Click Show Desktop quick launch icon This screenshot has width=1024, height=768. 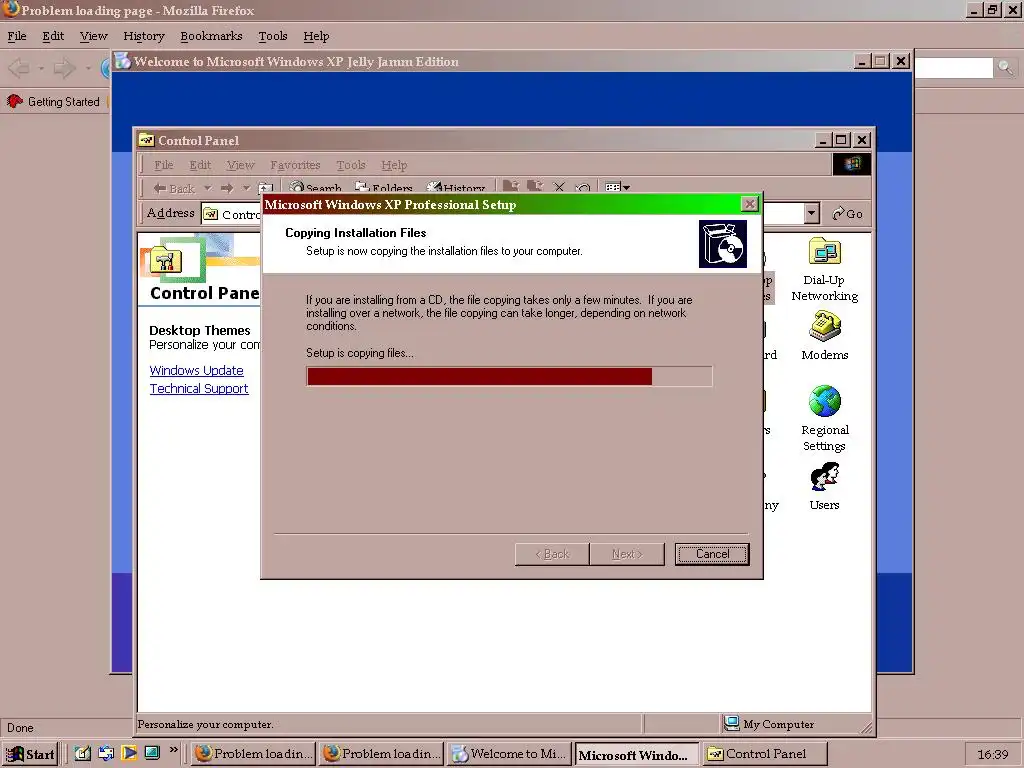(x=152, y=753)
